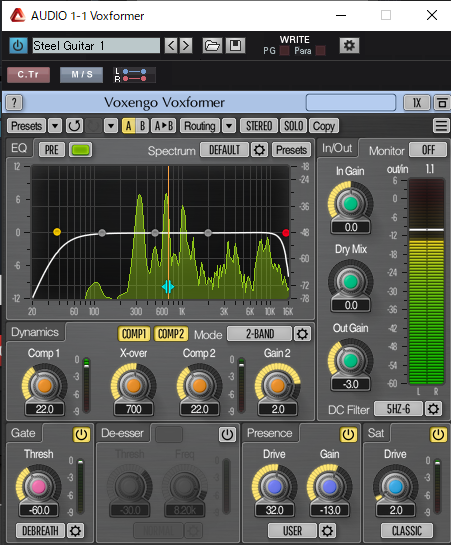Toggle the Sat power button
This screenshot has width=451, height=545.
438,434
